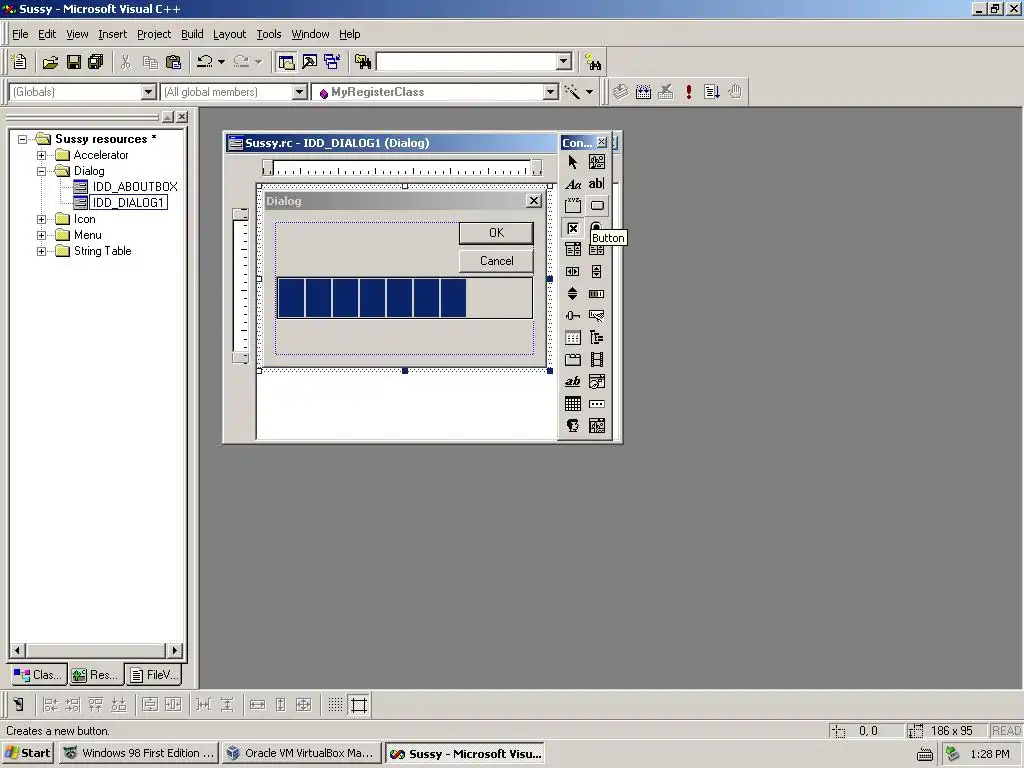Select the Rich Edit (ab) control
This screenshot has width=1024, height=768.
click(x=573, y=381)
